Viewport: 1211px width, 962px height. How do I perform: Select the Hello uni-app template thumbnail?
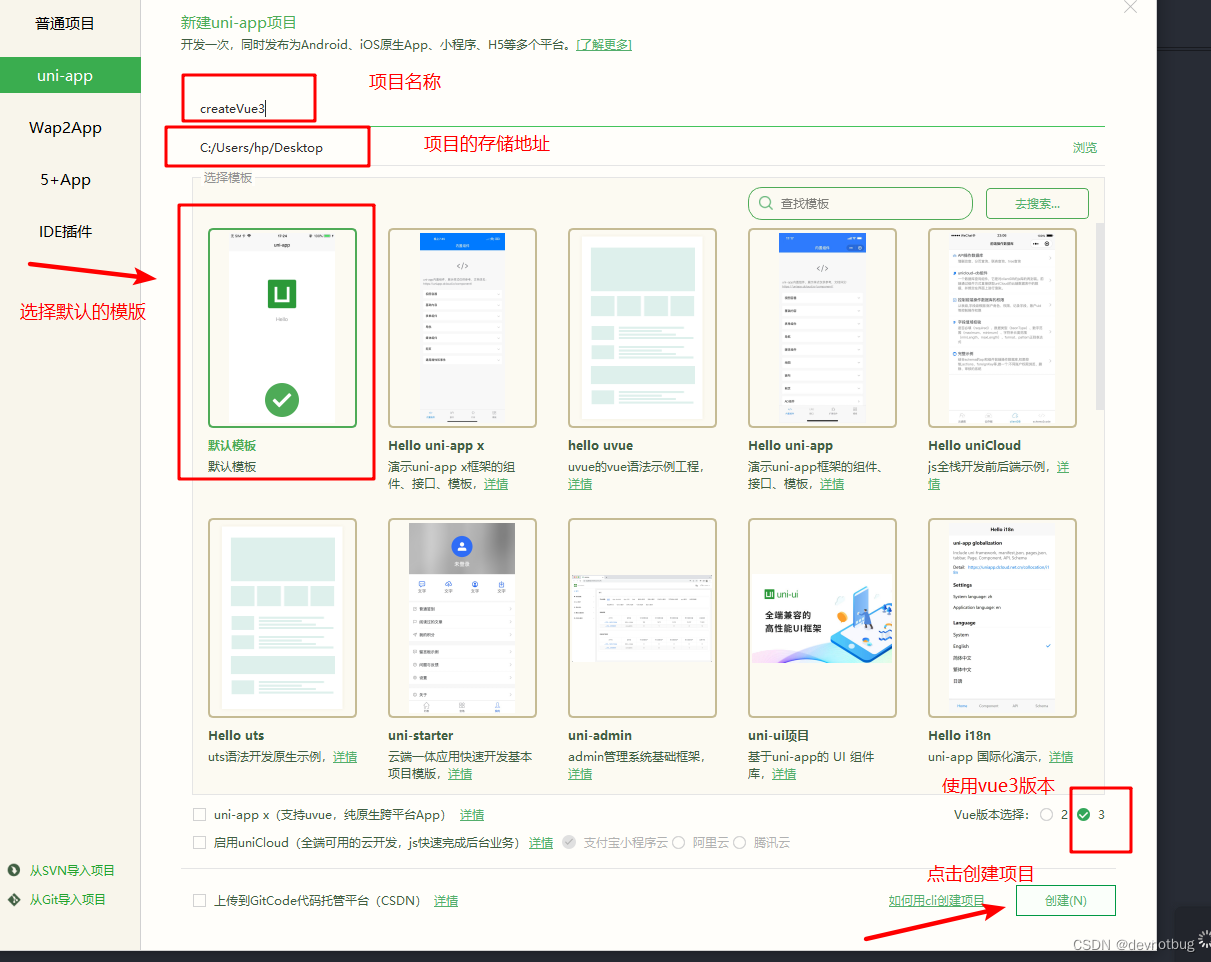pos(822,328)
